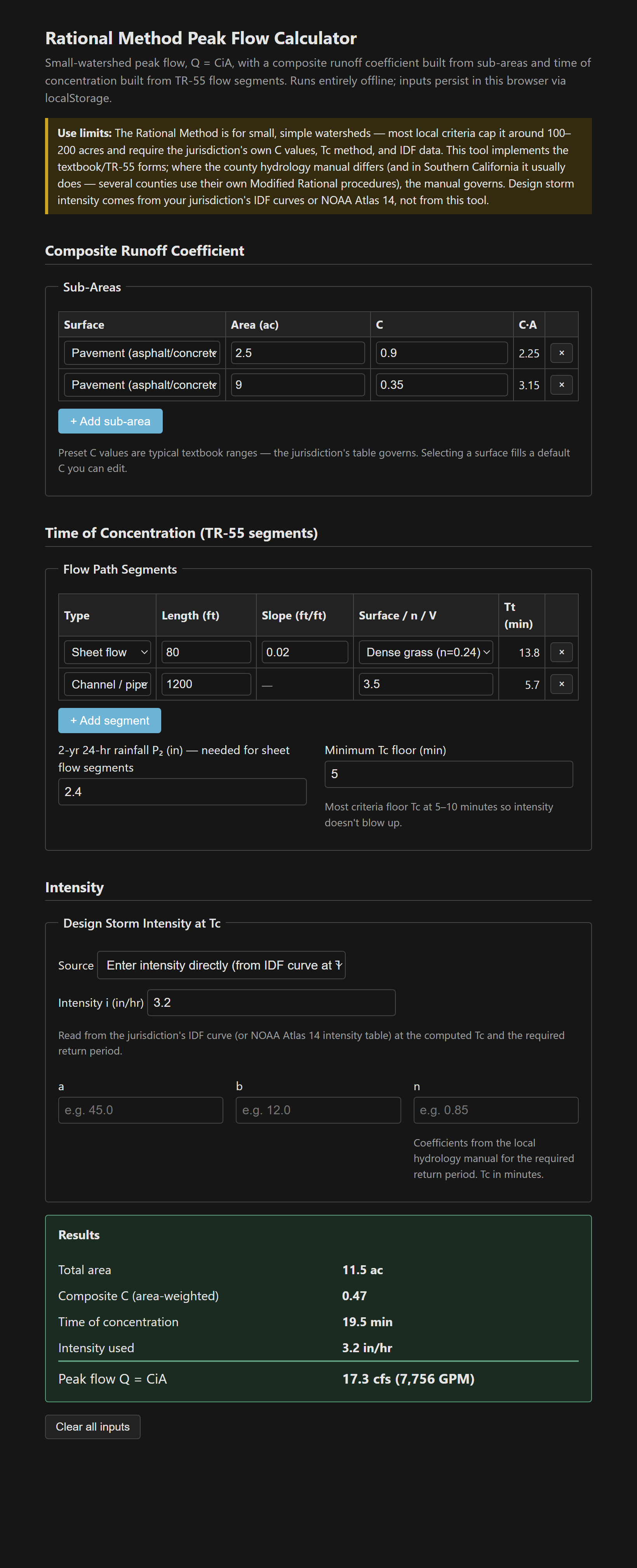Select the 5.7 Tt value
This screenshot has height=1568, width=637.
tap(532, 685)
